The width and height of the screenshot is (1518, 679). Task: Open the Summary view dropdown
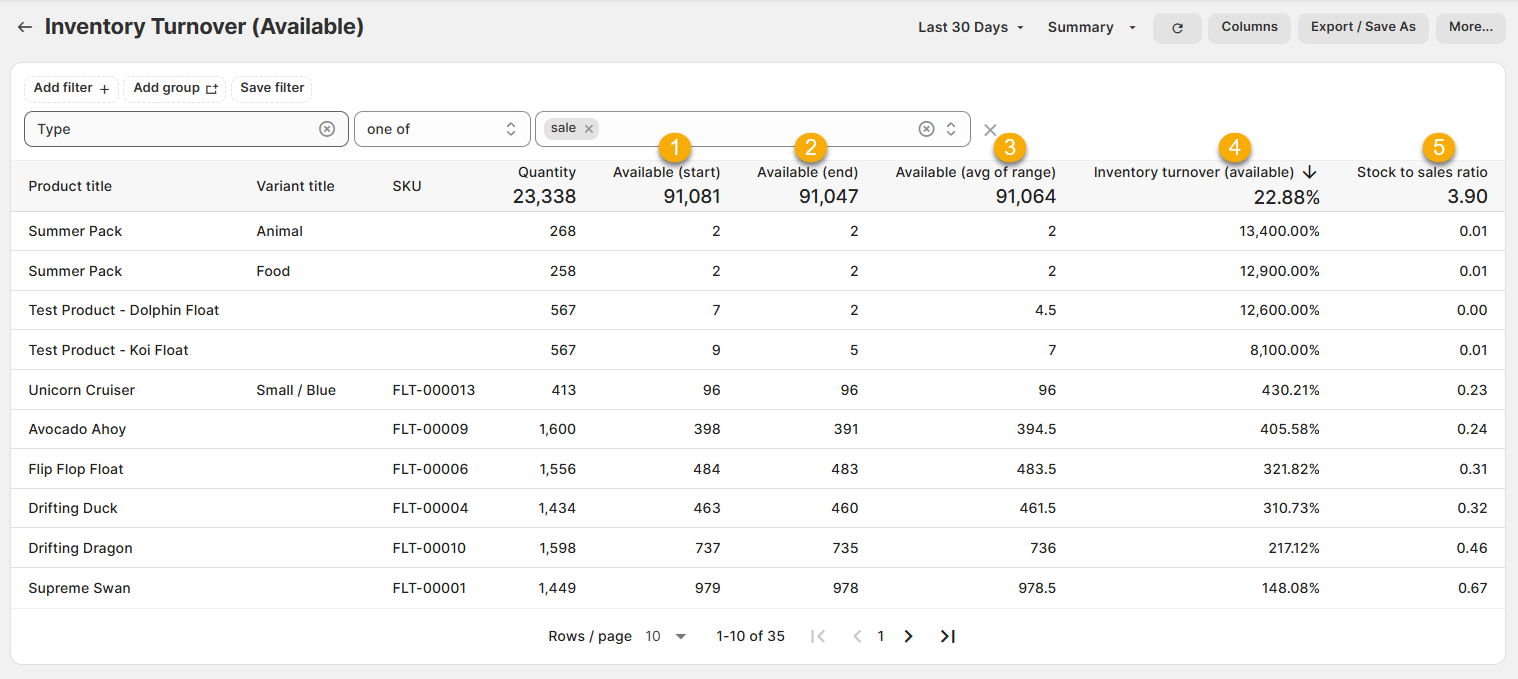coord(1092,27)
